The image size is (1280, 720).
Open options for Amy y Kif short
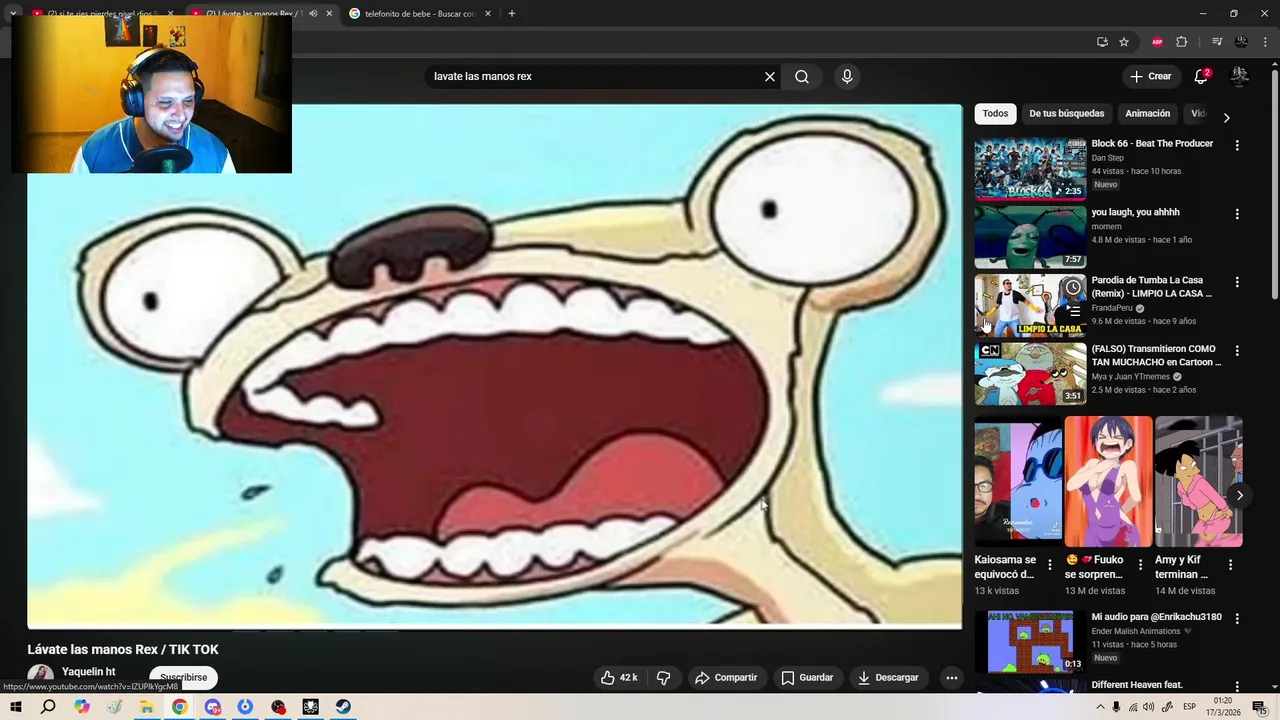click(1231, 565)
